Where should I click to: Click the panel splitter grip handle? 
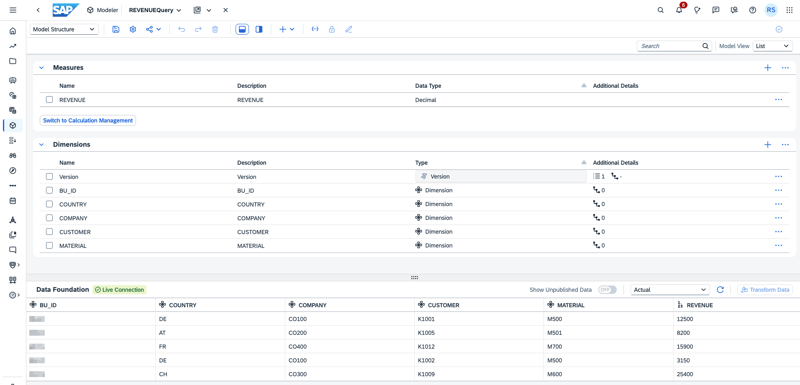click(414, 277)
